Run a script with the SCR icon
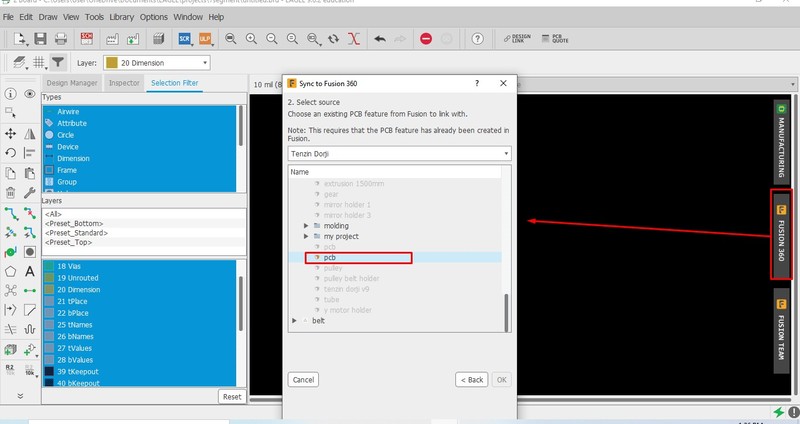This screenshot has height=424, width=800. 185,39
